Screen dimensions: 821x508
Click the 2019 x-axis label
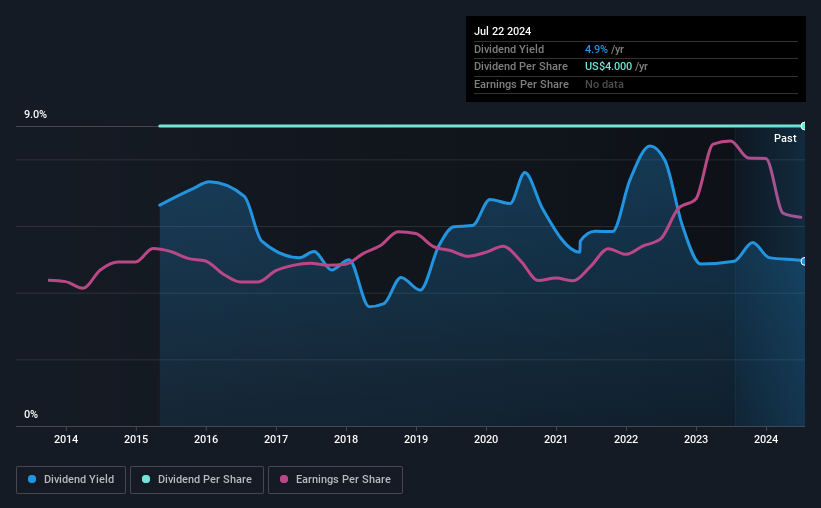pos(416,439)
